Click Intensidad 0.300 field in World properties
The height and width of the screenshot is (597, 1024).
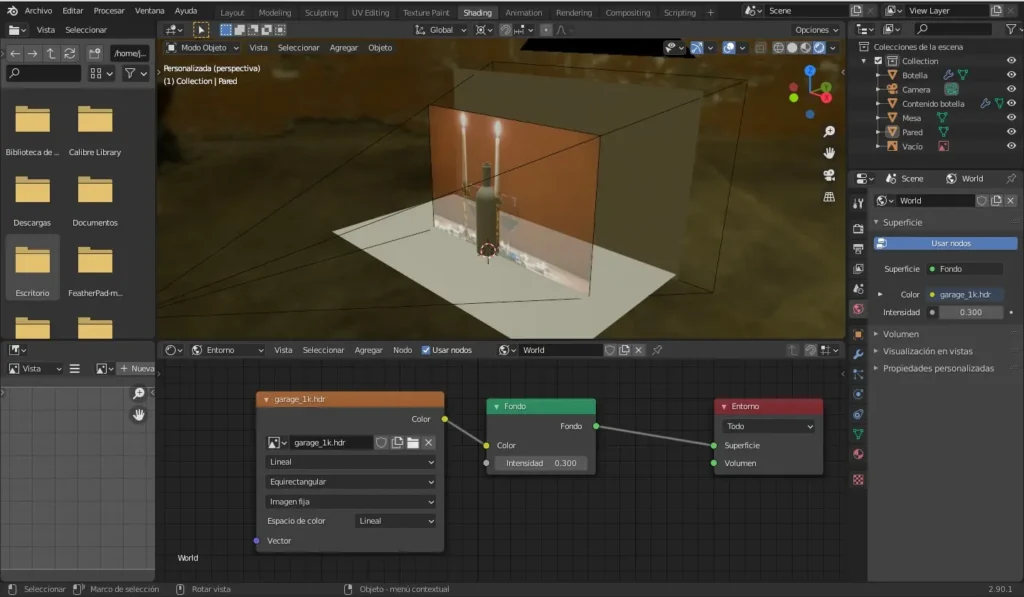[x=970, y=312]
